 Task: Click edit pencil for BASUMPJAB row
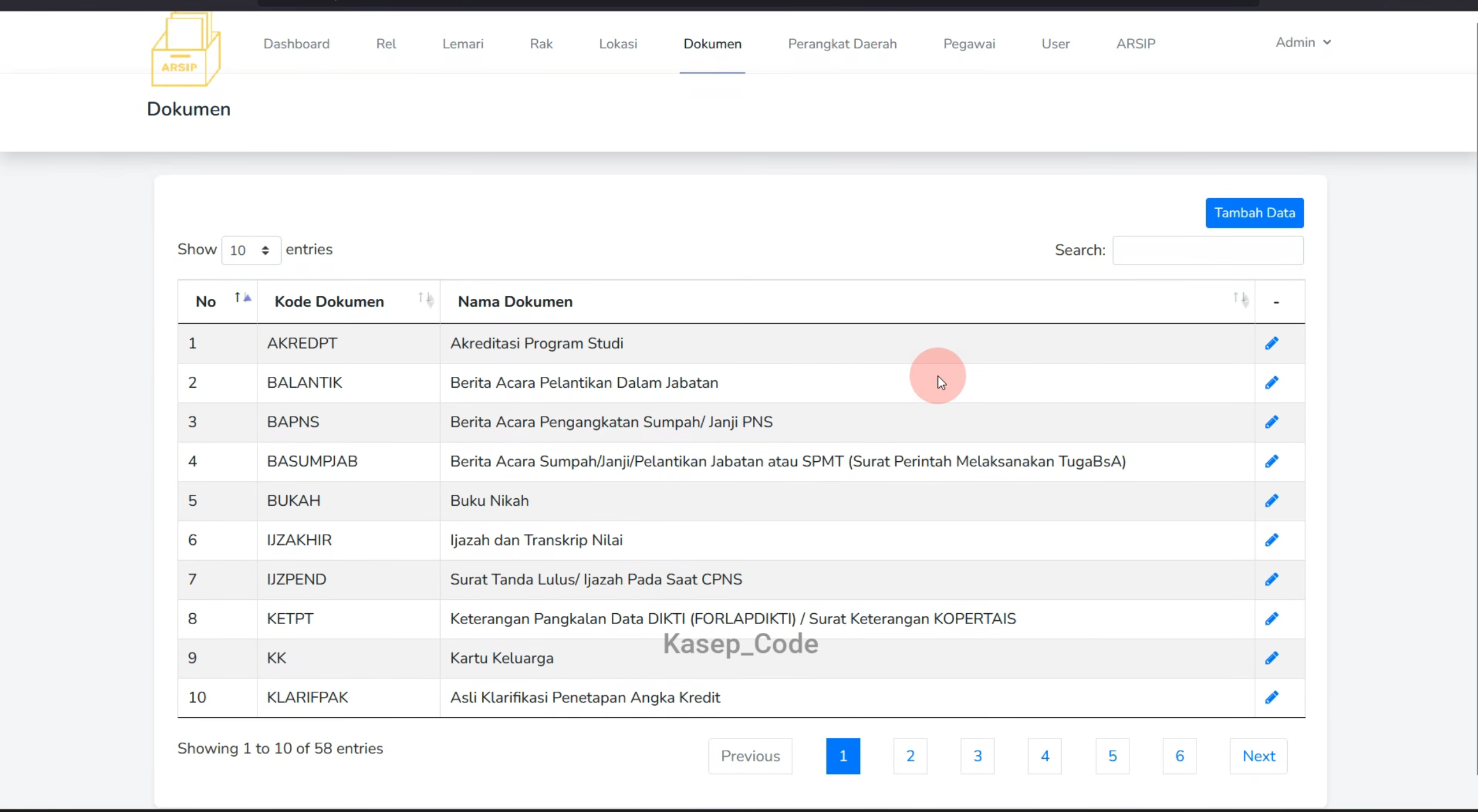1271,461
